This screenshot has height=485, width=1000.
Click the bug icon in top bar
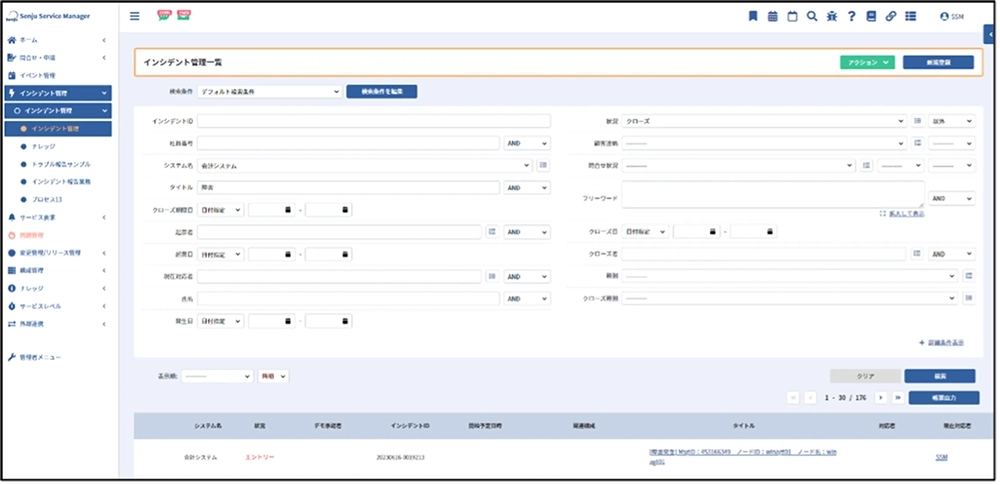(x=832, y=17)
